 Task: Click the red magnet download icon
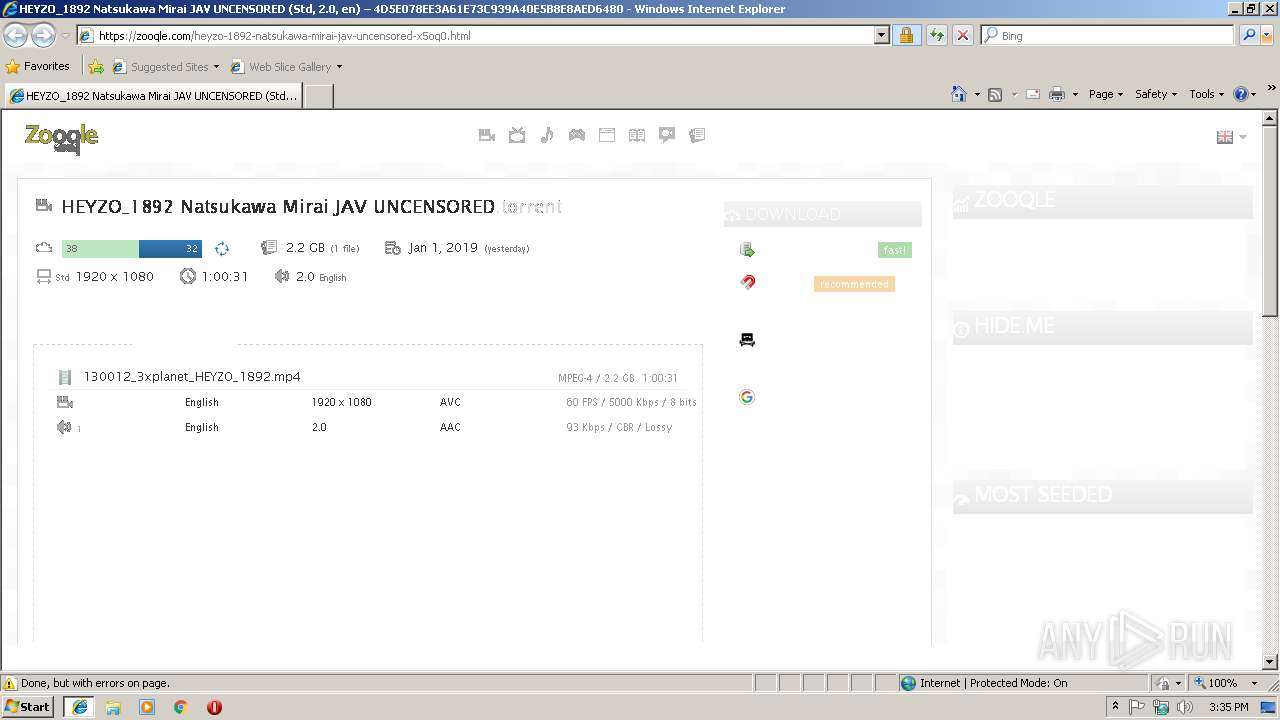pos(747,282)
